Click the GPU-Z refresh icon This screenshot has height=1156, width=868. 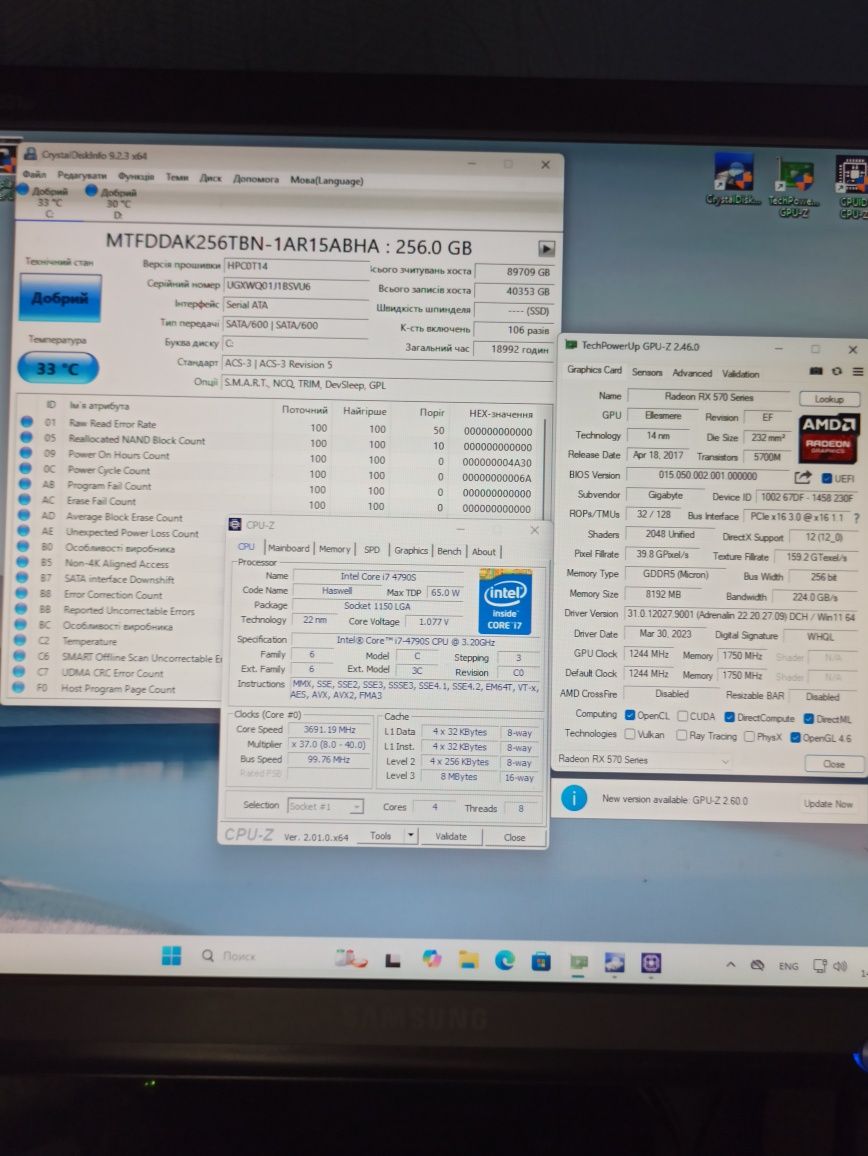837,371
